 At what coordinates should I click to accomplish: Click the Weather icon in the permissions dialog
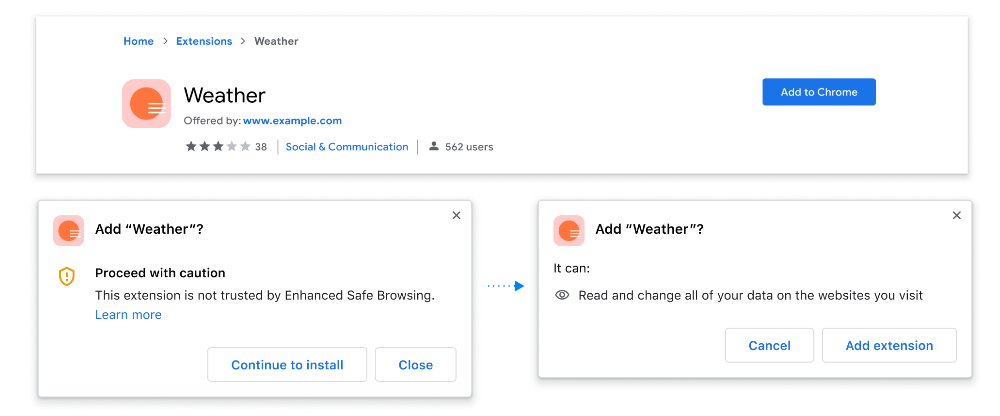point(569,230)
